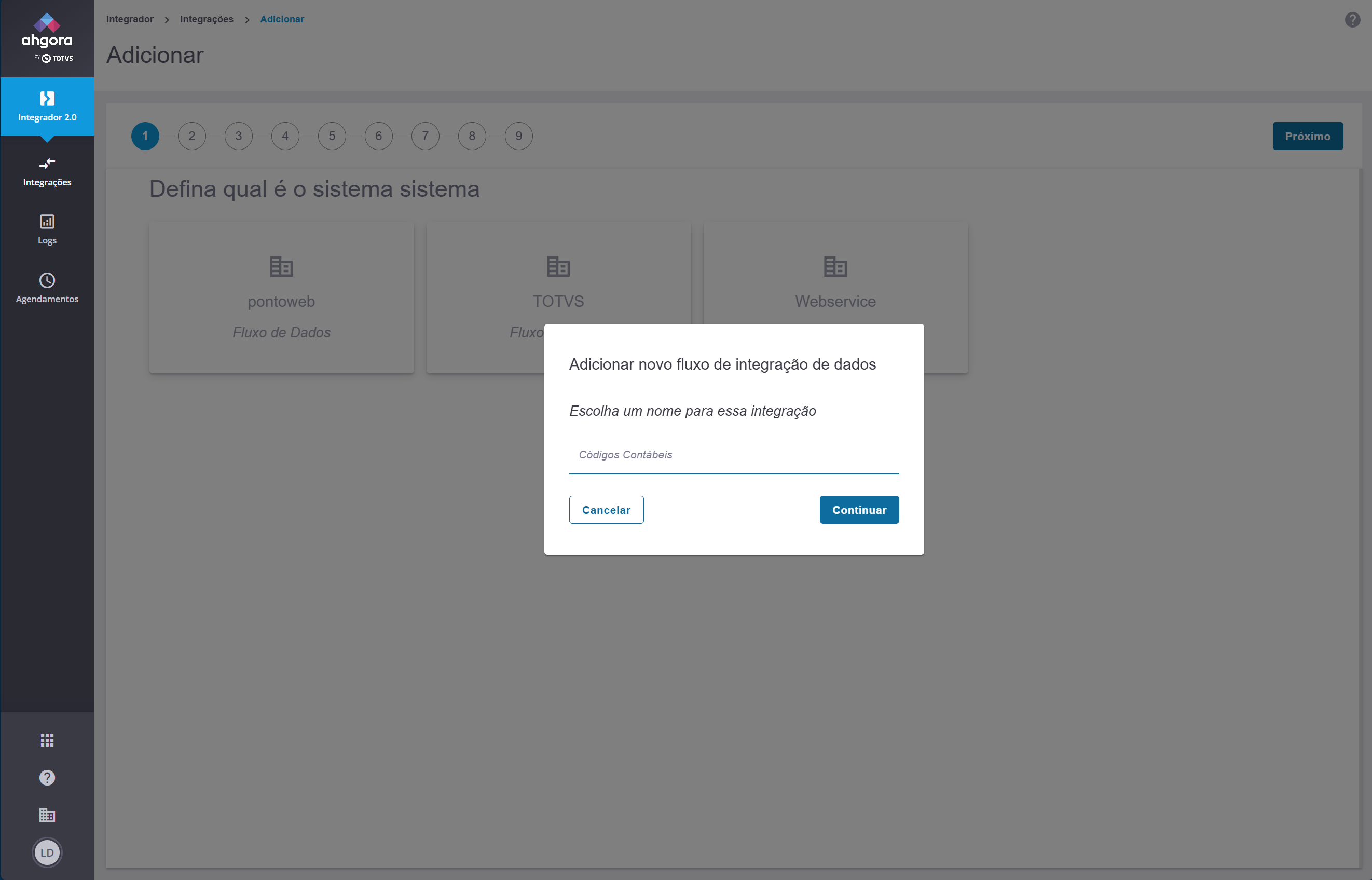Click the sidebar help question mark icon
The height and width of the screenshot is (880, 1372).
(x=47, y=778)
